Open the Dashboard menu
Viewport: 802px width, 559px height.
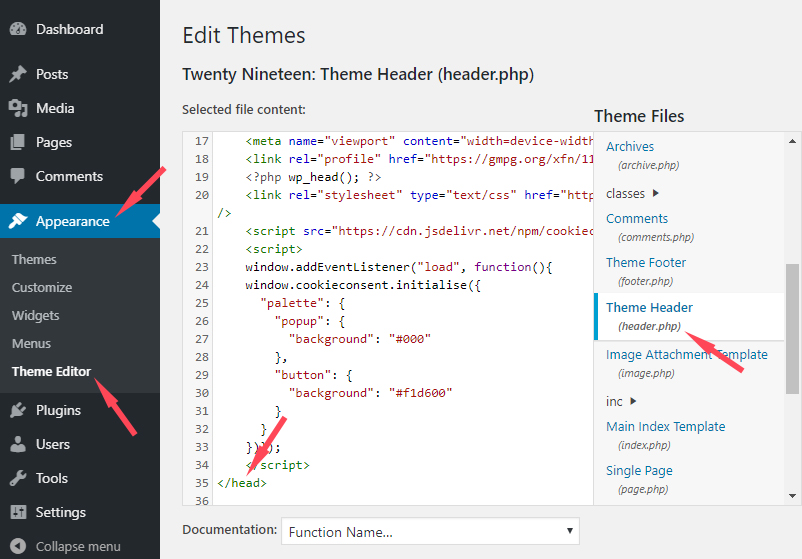tap(70, 29)
